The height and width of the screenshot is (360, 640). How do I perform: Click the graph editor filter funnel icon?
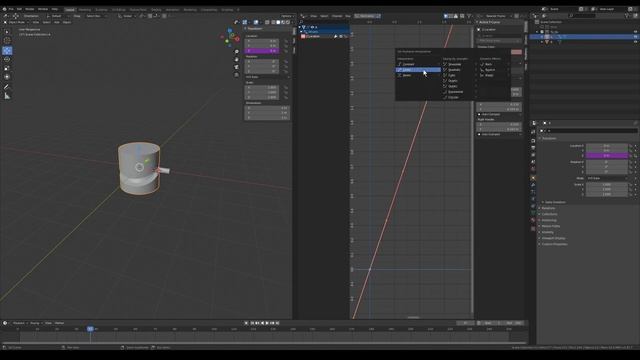469,16
